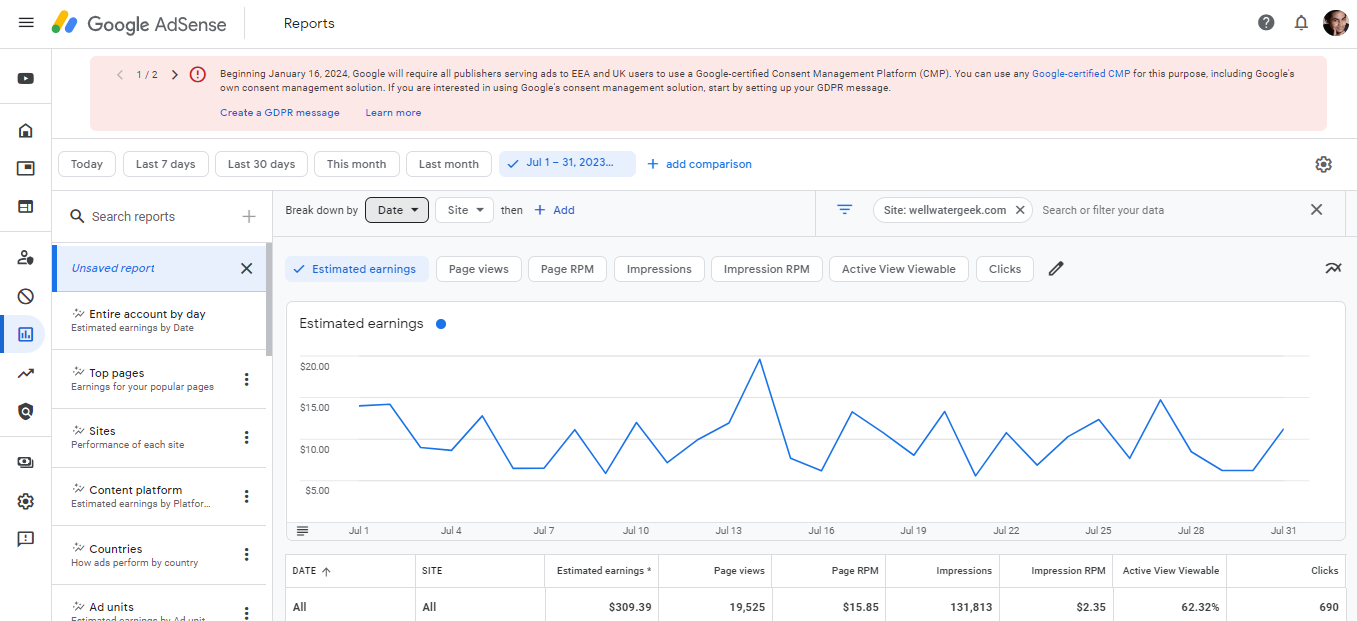Click the Learn more link in alert
Image resolution: width=1357 pixels, height=621 pixels.
coord(393,113)
